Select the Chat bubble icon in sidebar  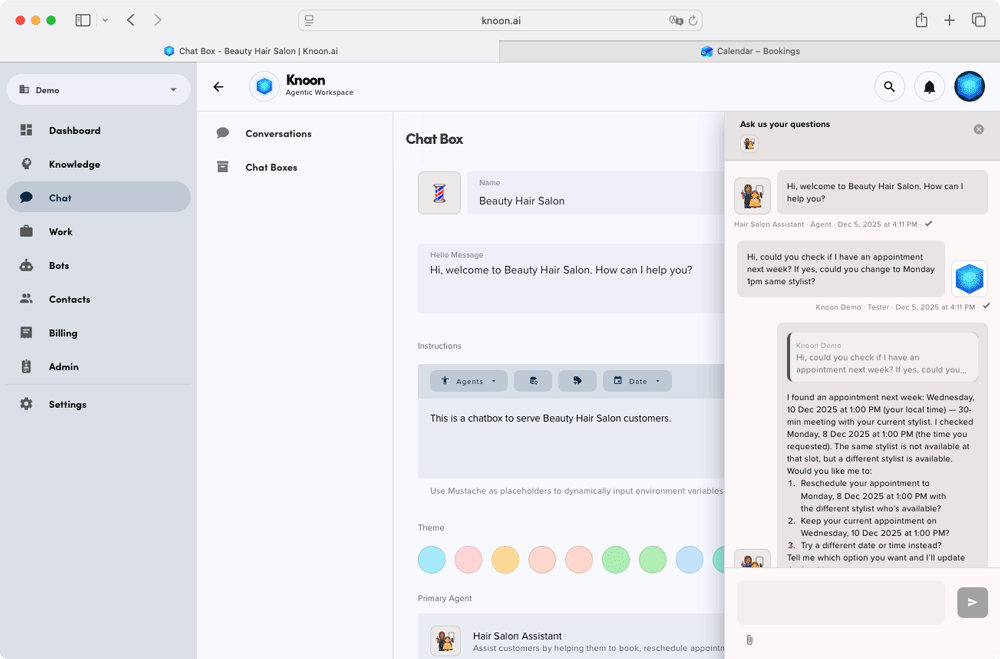point(26,198)
